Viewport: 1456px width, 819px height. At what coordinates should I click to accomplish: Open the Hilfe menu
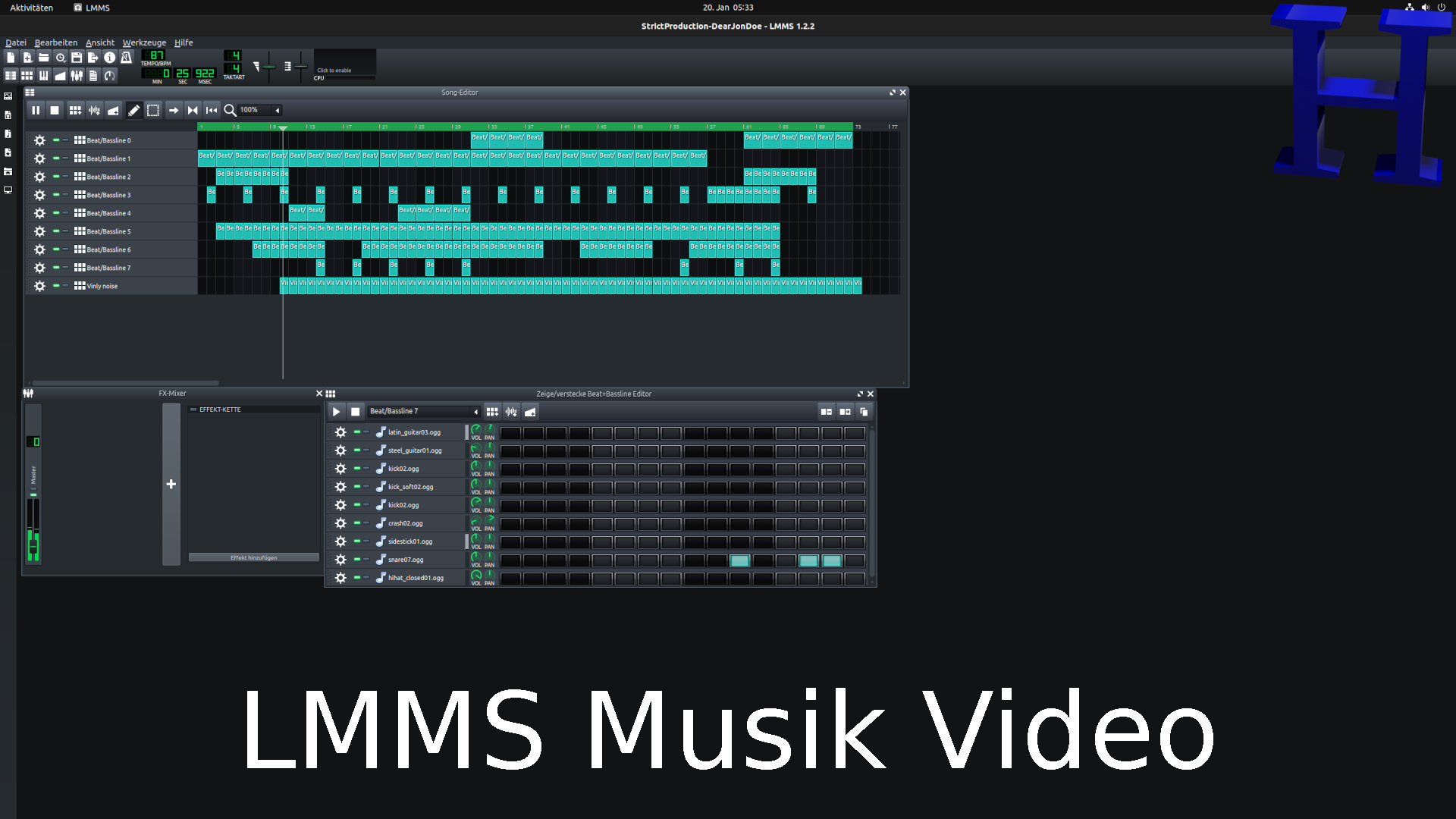click(184, 42)
